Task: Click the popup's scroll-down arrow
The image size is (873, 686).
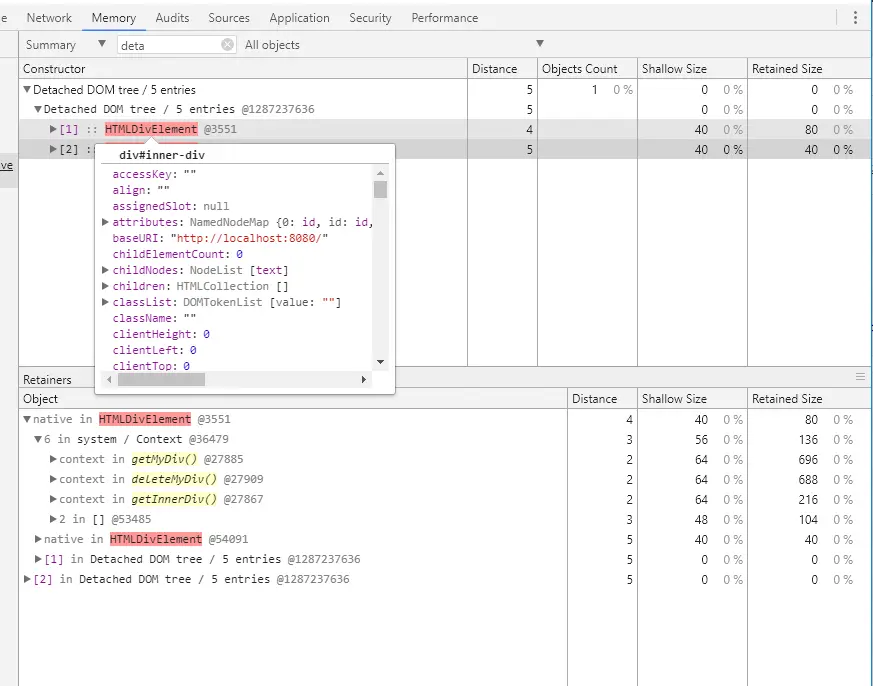Action: 380,362
